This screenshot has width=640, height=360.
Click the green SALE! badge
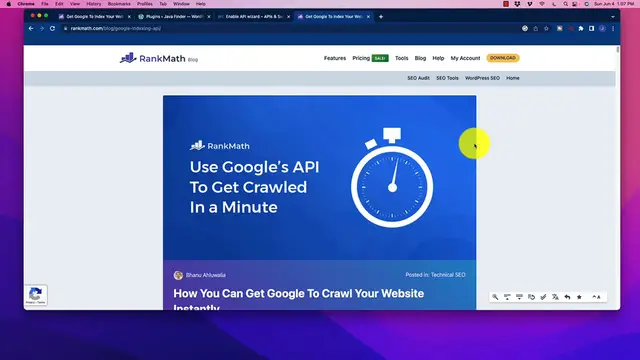pos(380,58)
